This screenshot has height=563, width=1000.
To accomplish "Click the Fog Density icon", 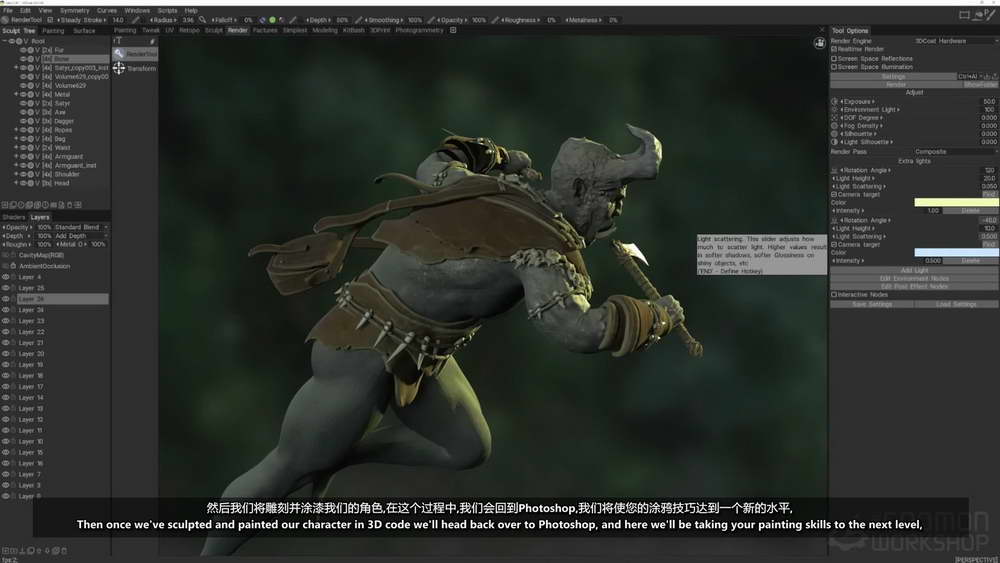I will click(x=834, y=126).
